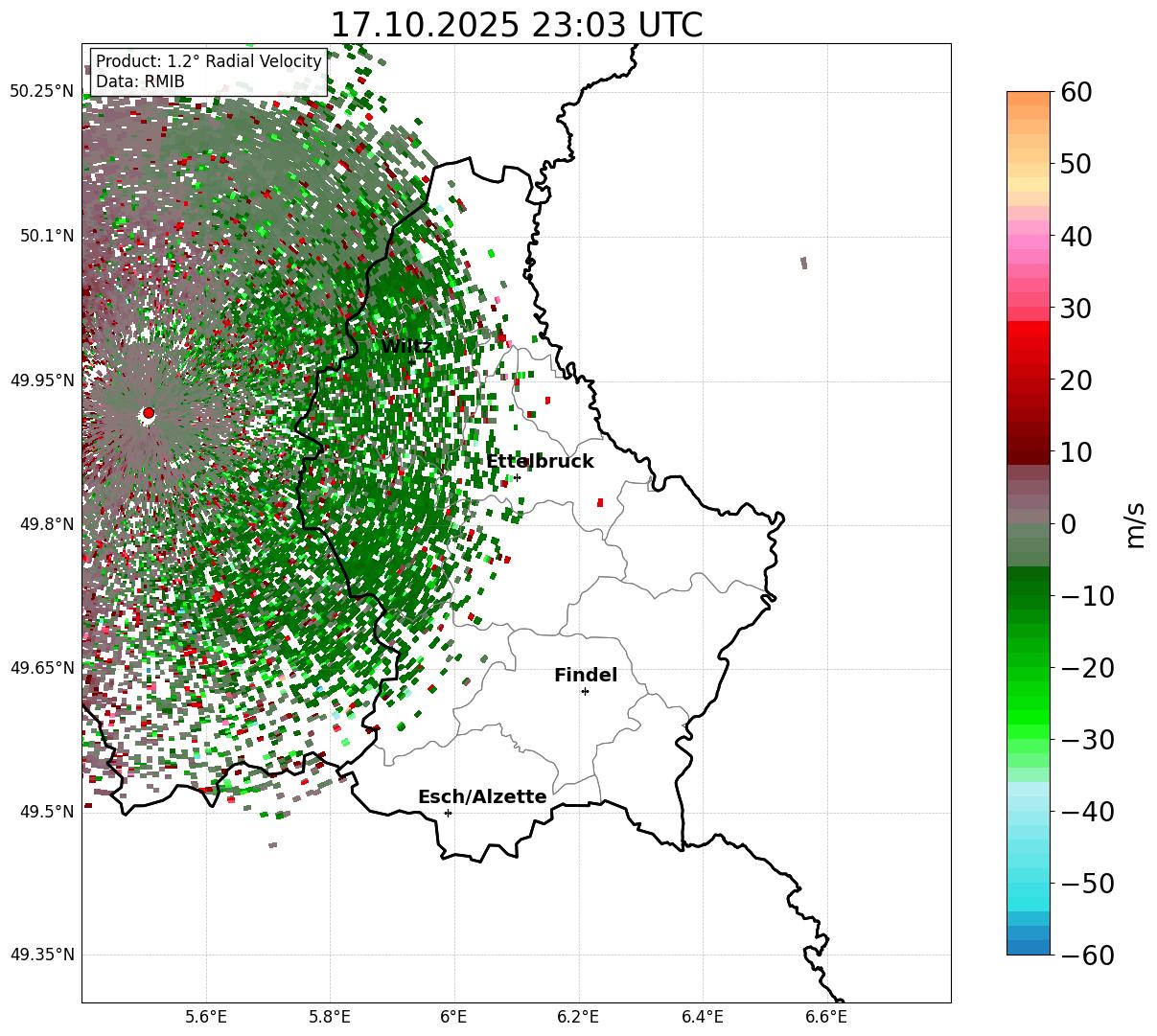Click the title 17.10.2025 23:03 UTC

tap(517, 25)
